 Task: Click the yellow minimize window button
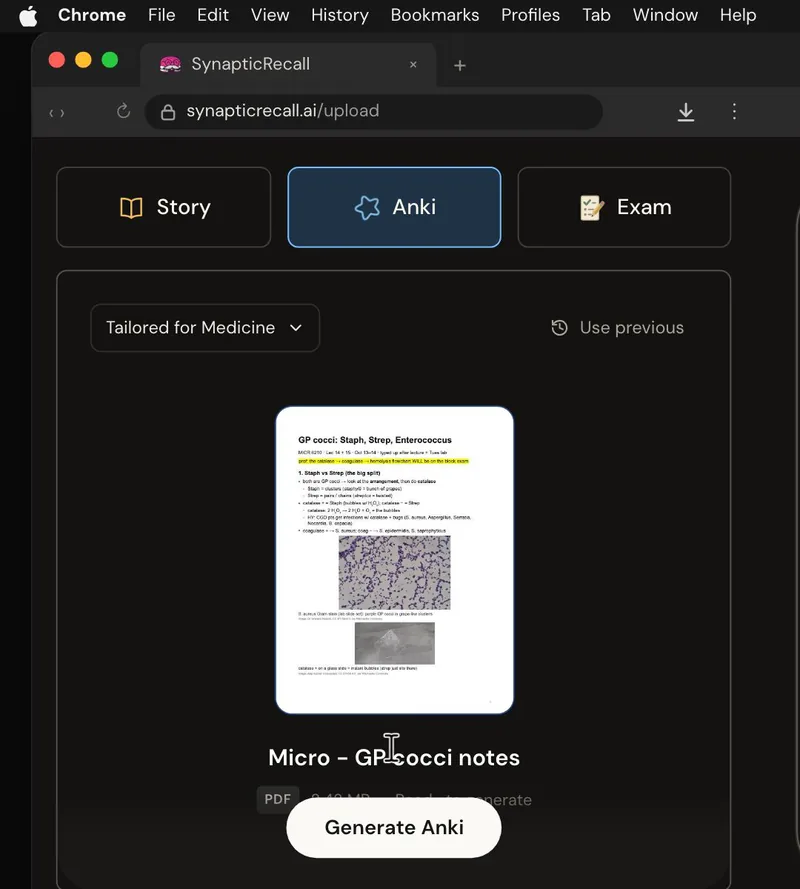coord(83,60)
